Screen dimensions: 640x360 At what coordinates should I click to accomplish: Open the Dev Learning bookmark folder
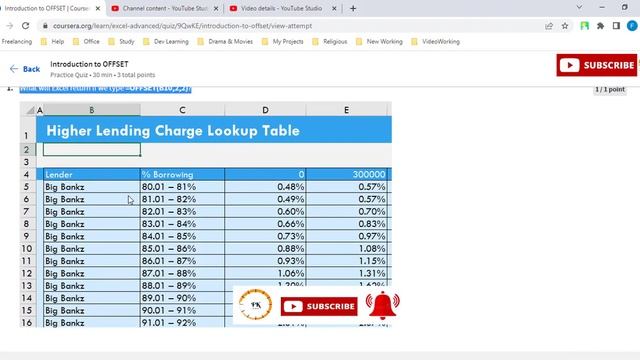pos(166,42)
